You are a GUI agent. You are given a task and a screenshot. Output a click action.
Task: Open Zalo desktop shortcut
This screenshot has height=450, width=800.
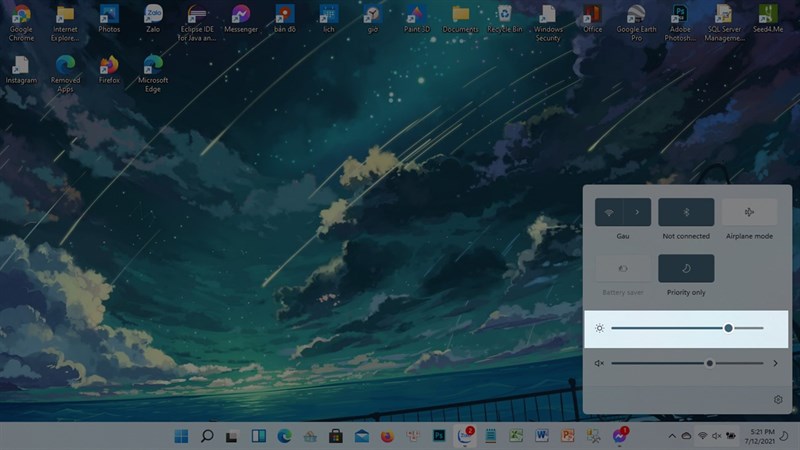point(153,19)
